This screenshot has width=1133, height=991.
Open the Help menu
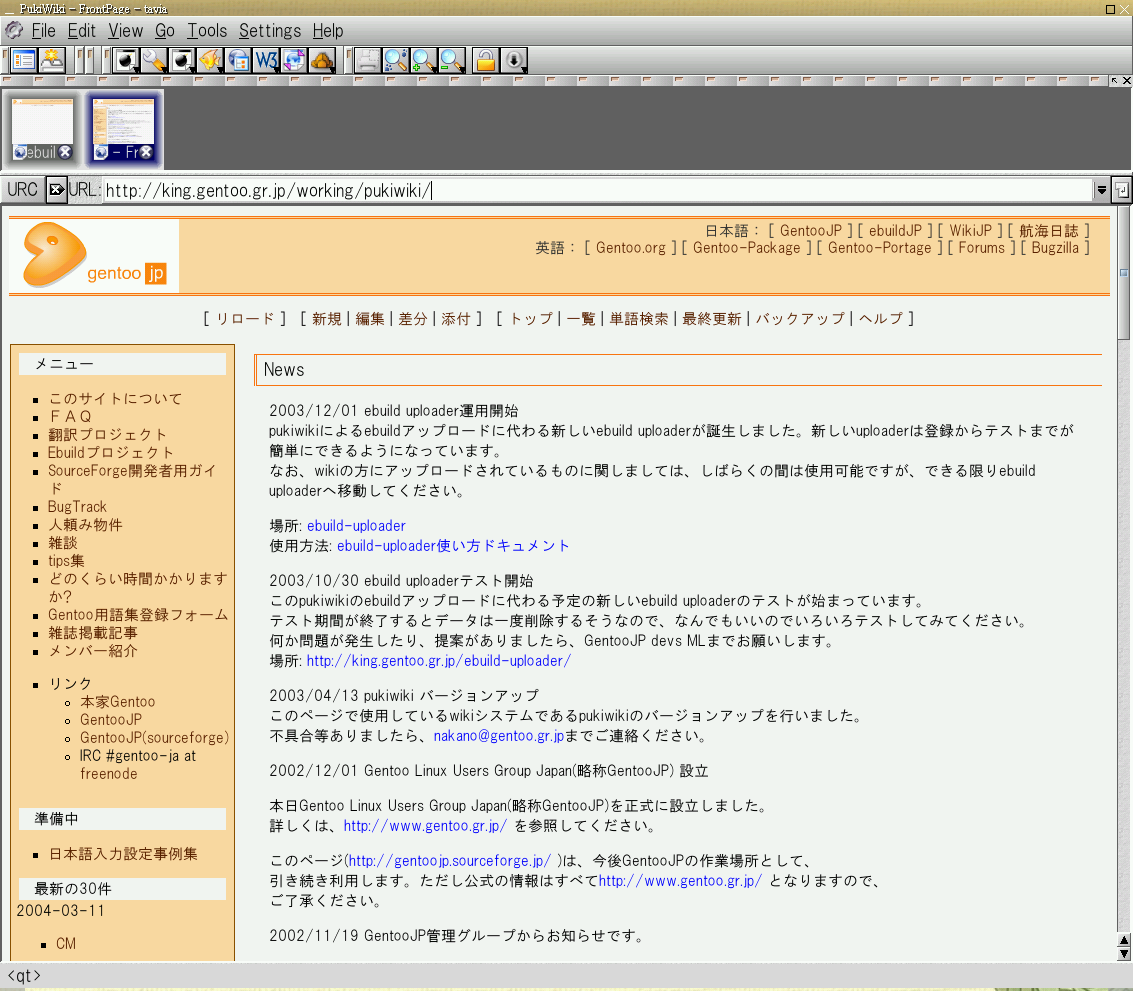pyautogui.click(x=328, y=30)
